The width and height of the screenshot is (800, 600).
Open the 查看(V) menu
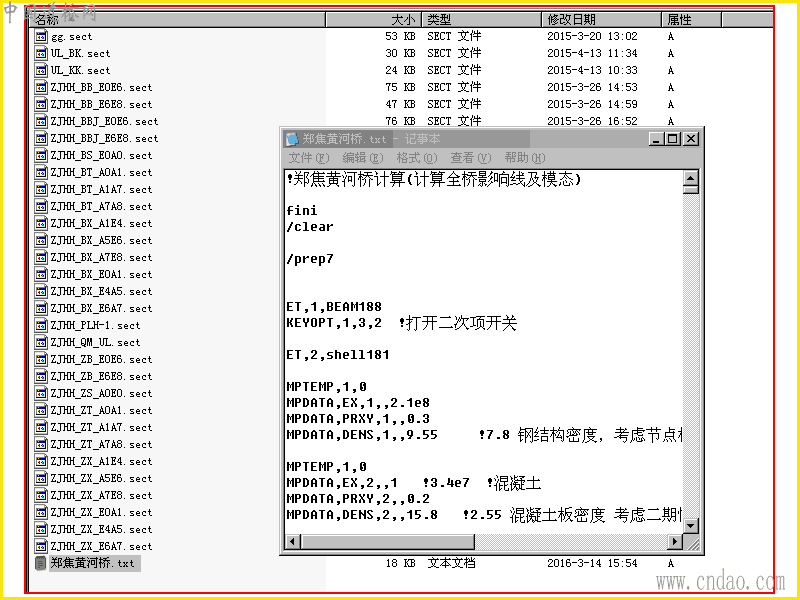[x=470, y=158]
